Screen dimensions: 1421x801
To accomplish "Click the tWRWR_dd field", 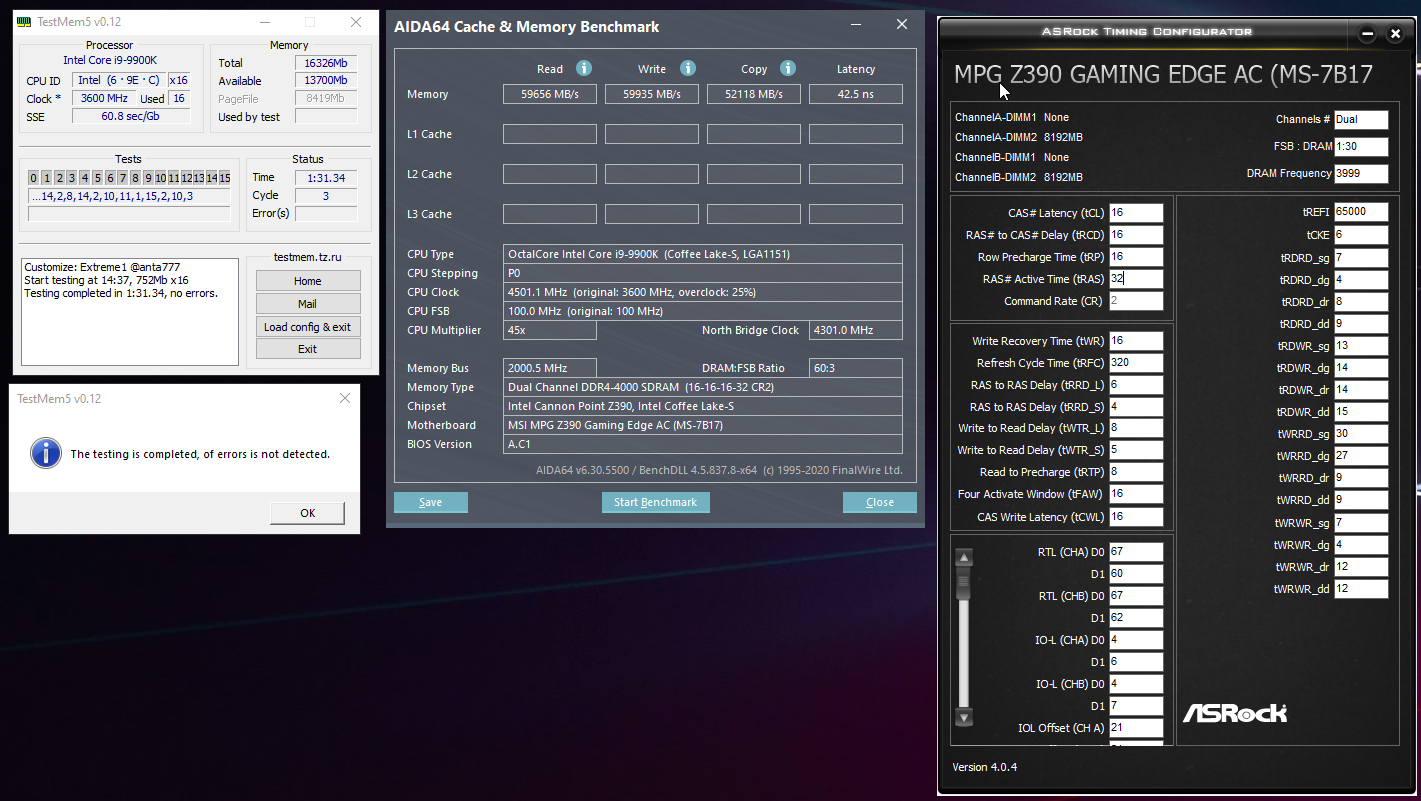I will (x=1361, y=589).
